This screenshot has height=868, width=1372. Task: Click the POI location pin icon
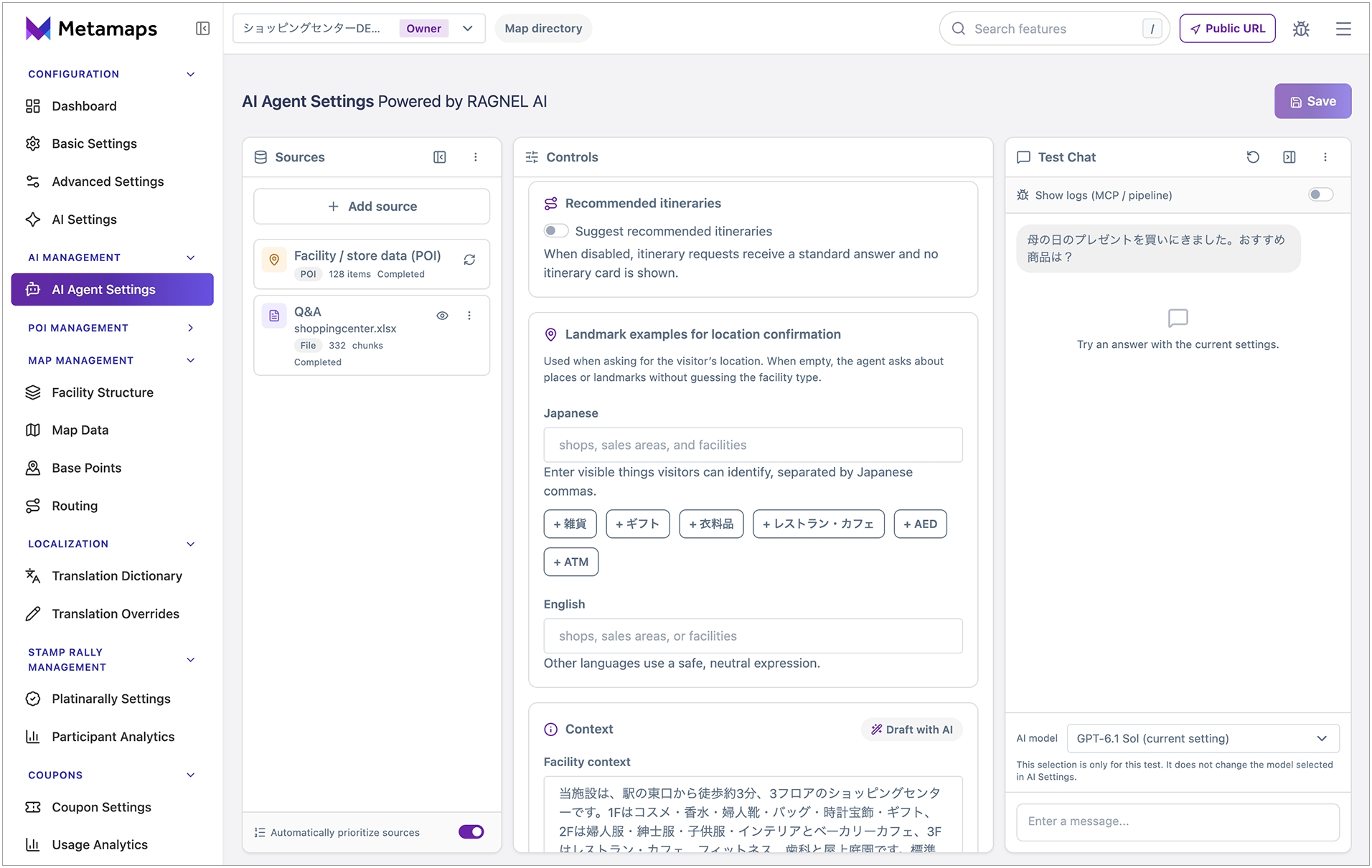(274, 260)
